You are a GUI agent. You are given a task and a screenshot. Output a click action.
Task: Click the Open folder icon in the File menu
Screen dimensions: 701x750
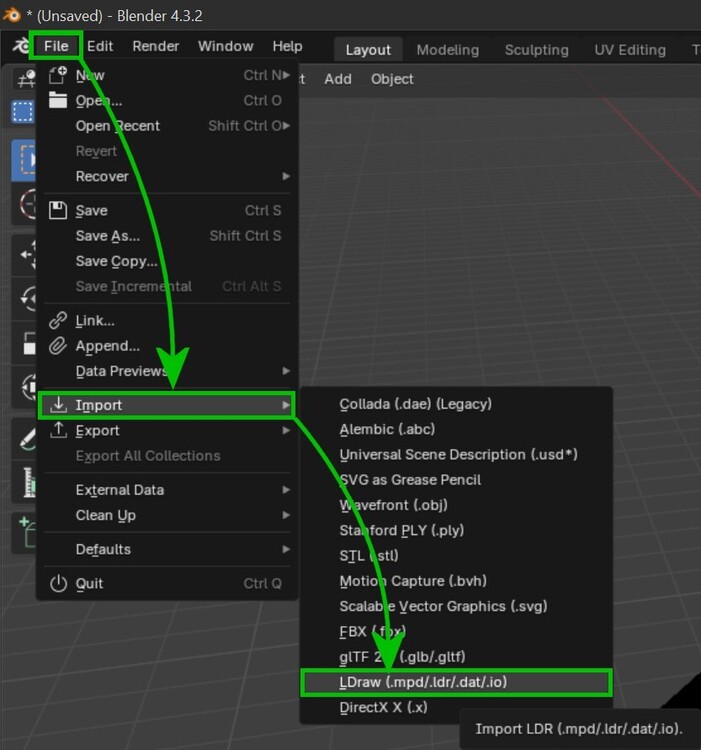(58, 100)
